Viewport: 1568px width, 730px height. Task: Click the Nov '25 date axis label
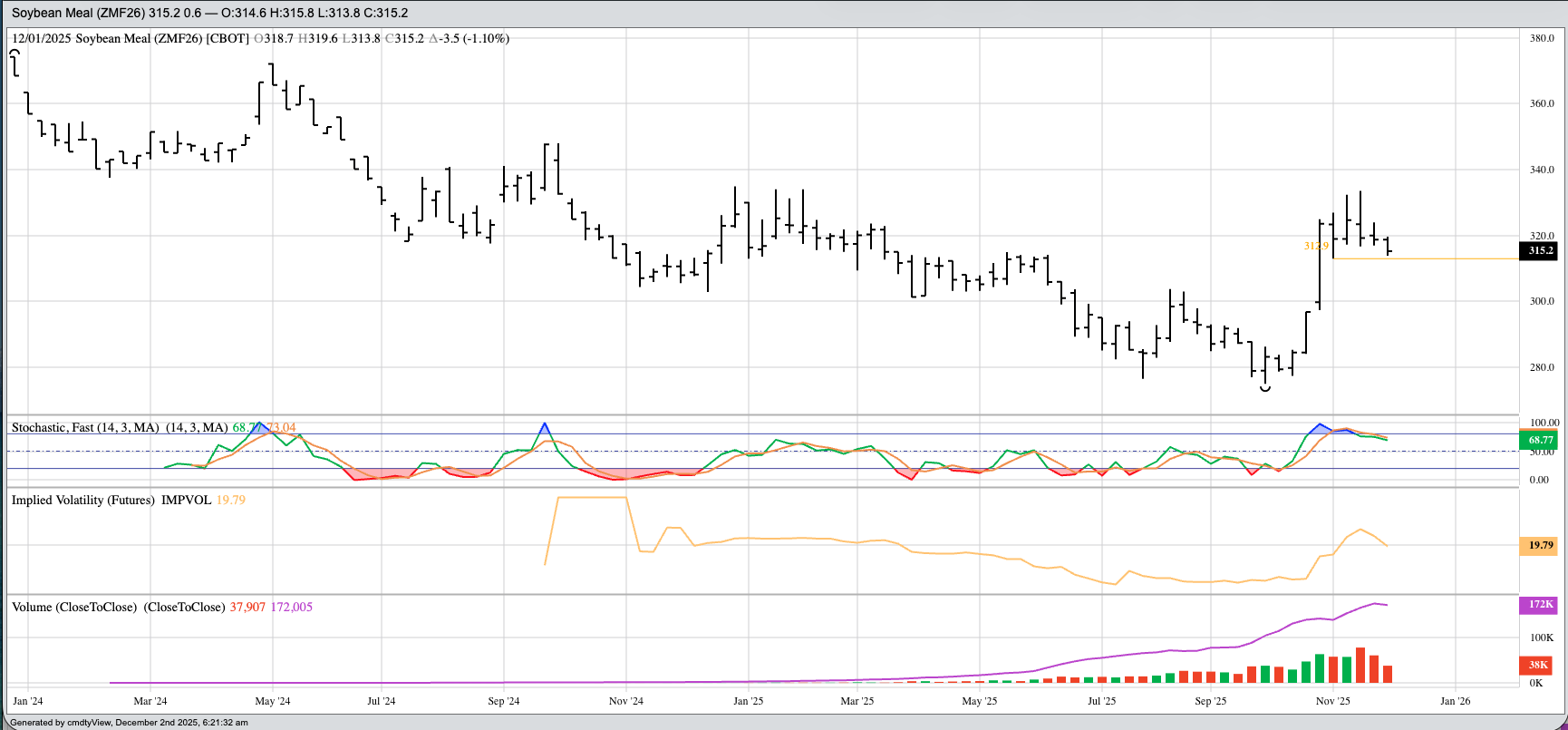[x=1332, y=701]
